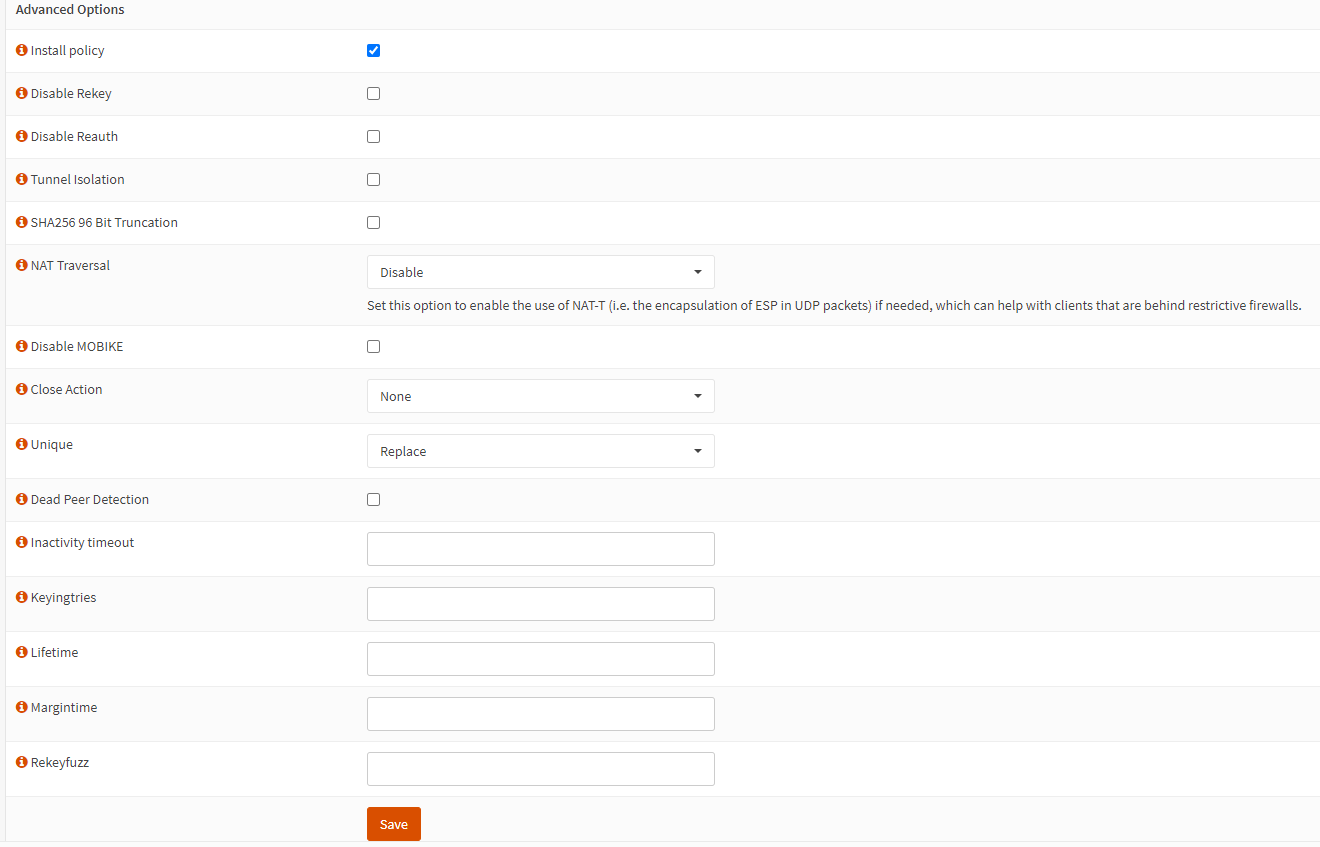1320x847 pixels.
Task: Check the Disable MOBIKE checkbox
Action: click(x=373, y=347)
